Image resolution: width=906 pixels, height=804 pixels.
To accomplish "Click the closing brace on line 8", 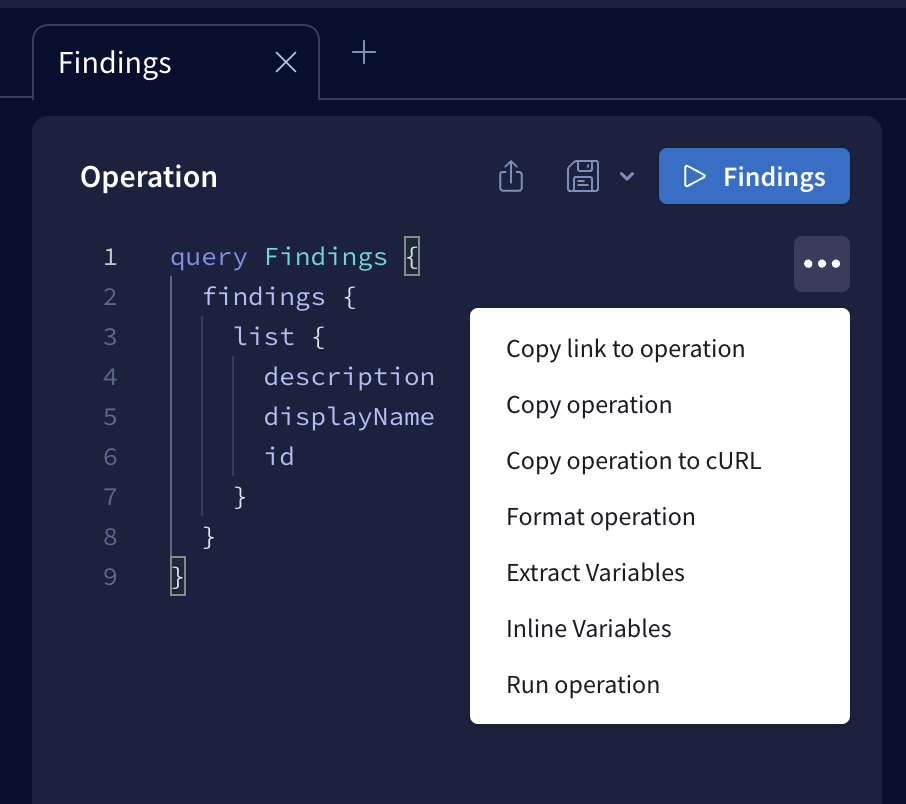I will pos(209,537).
